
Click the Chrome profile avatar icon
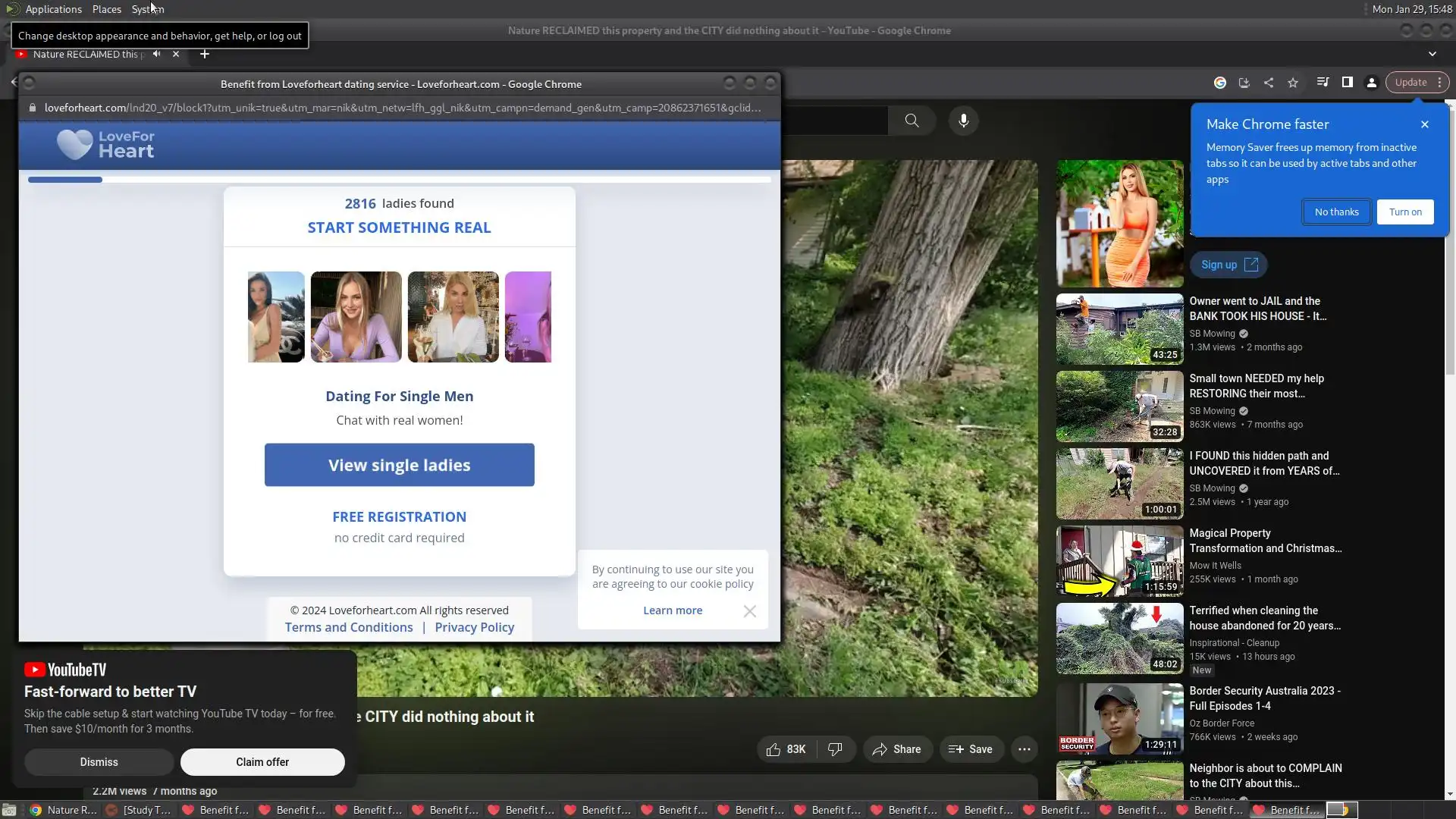coord(1372,83)
